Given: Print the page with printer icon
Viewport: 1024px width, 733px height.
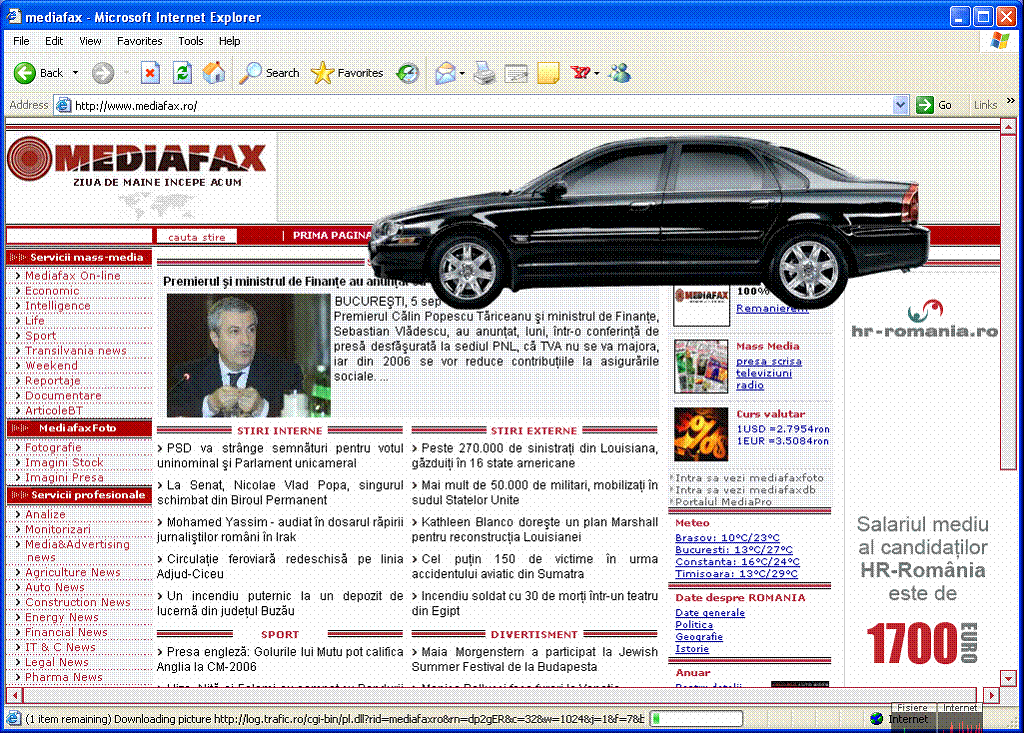Looking at the screenshot, I should (x=484, y=73).
